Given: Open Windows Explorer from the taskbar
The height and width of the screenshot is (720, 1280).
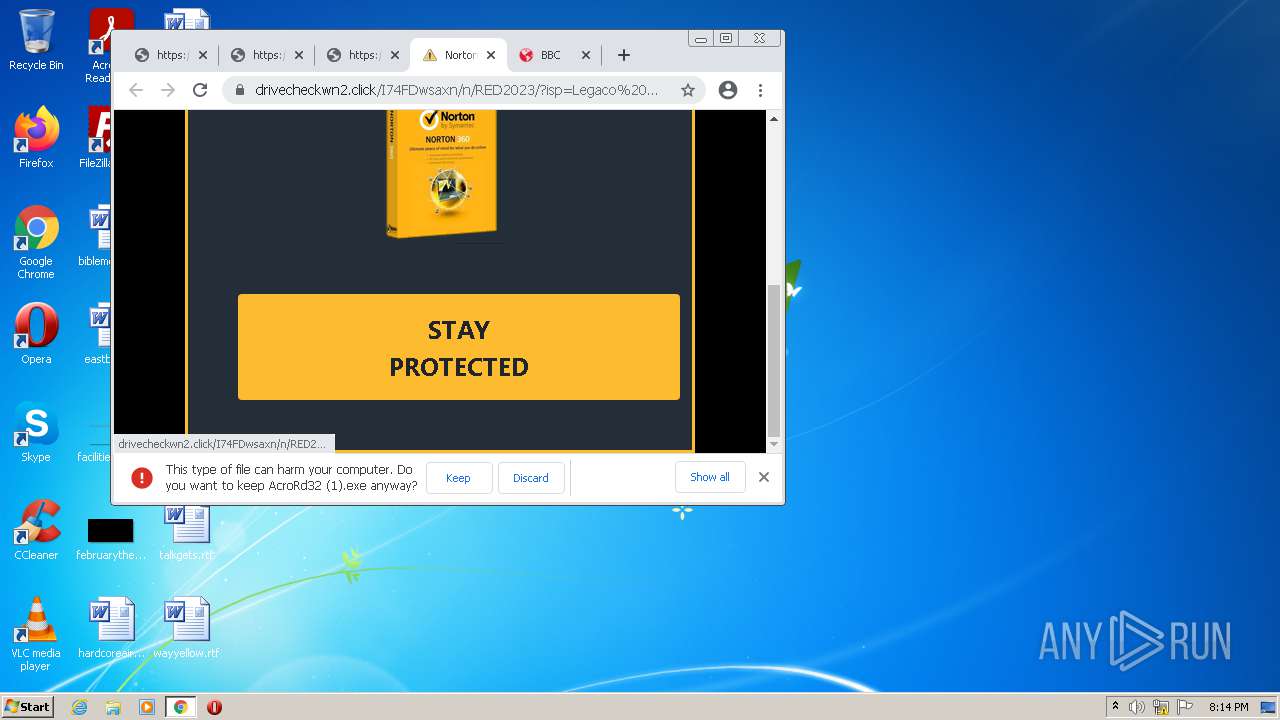Looking at the screenshot, I should click(x=113, y=707).
